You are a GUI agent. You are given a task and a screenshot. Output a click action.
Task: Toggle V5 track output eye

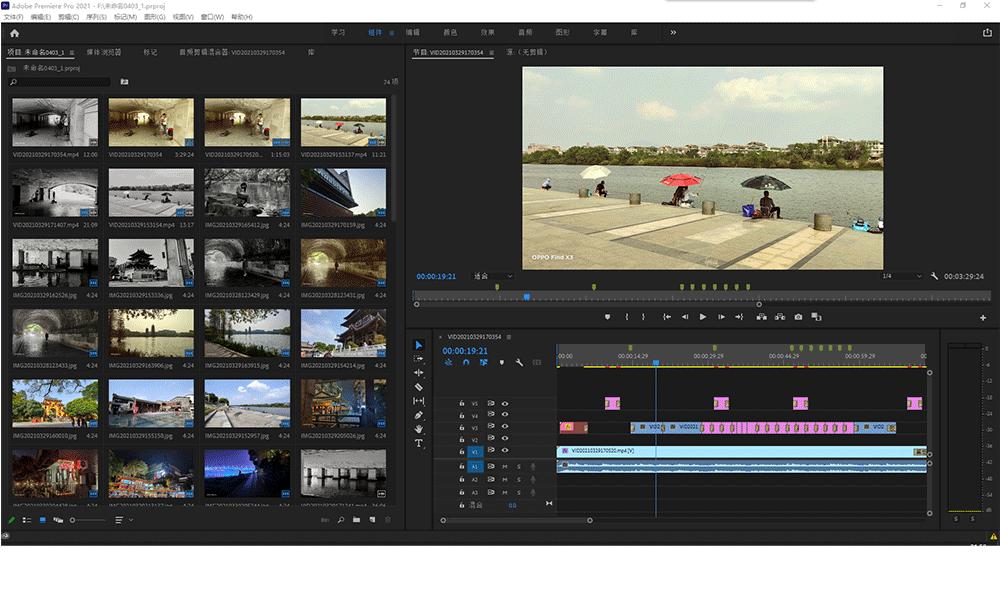click(x=505, y=404)
